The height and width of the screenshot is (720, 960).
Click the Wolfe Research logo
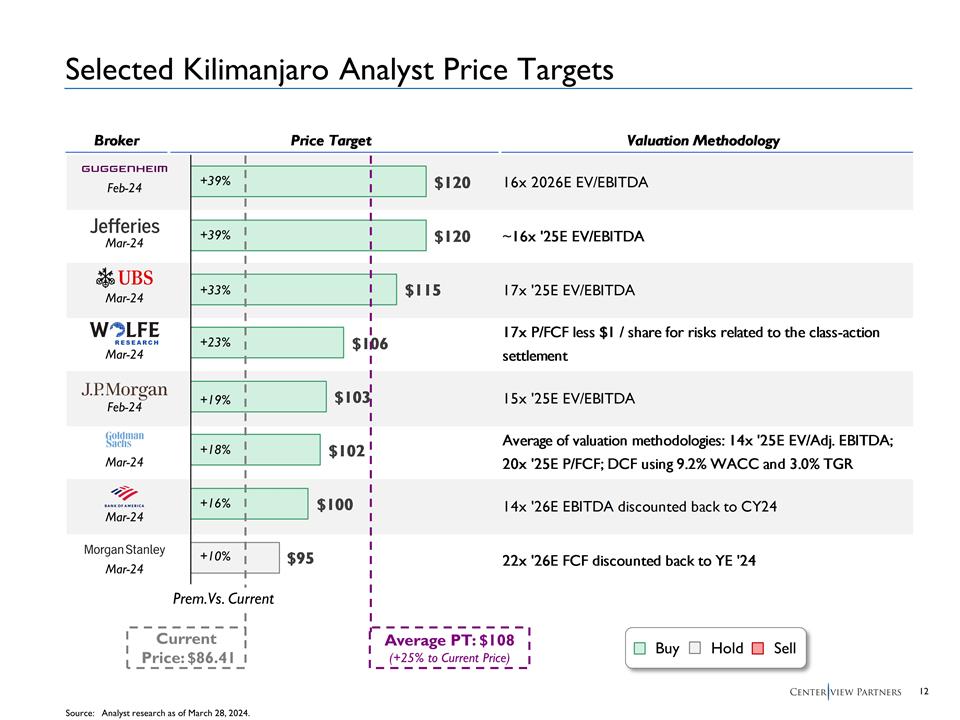(124, 332)
